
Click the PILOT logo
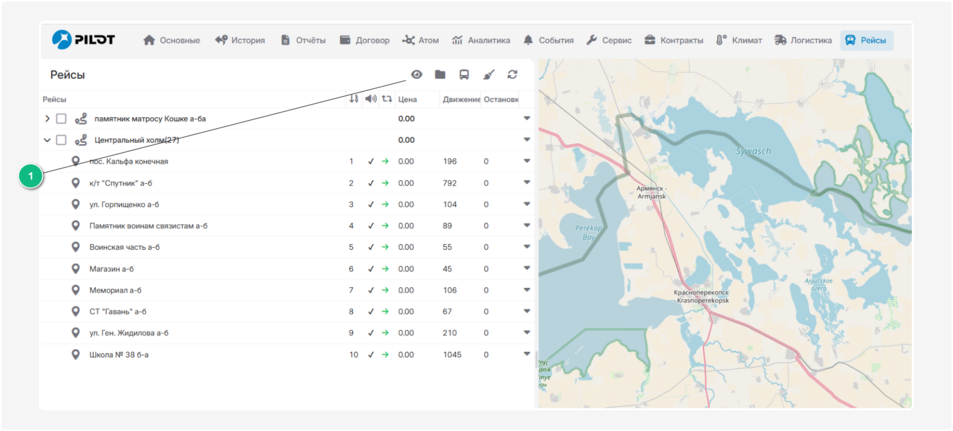tap(83, 40)
